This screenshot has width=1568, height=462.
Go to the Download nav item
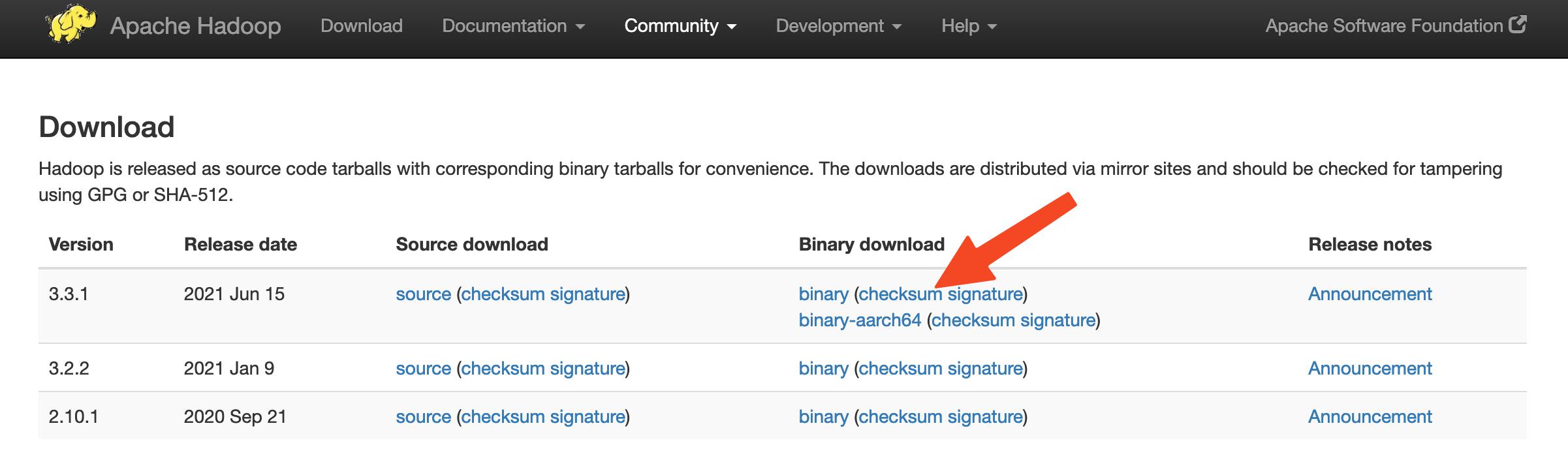[362, 26]
